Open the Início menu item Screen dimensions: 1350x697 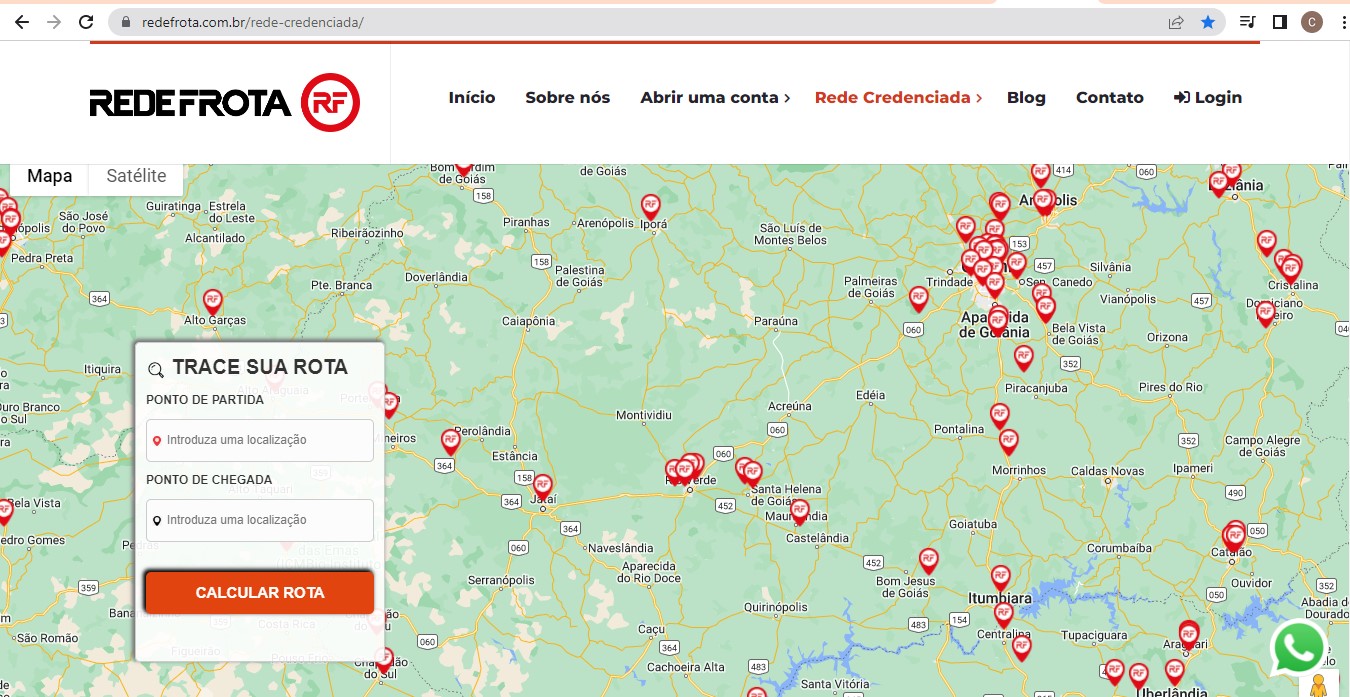(472, 97)
